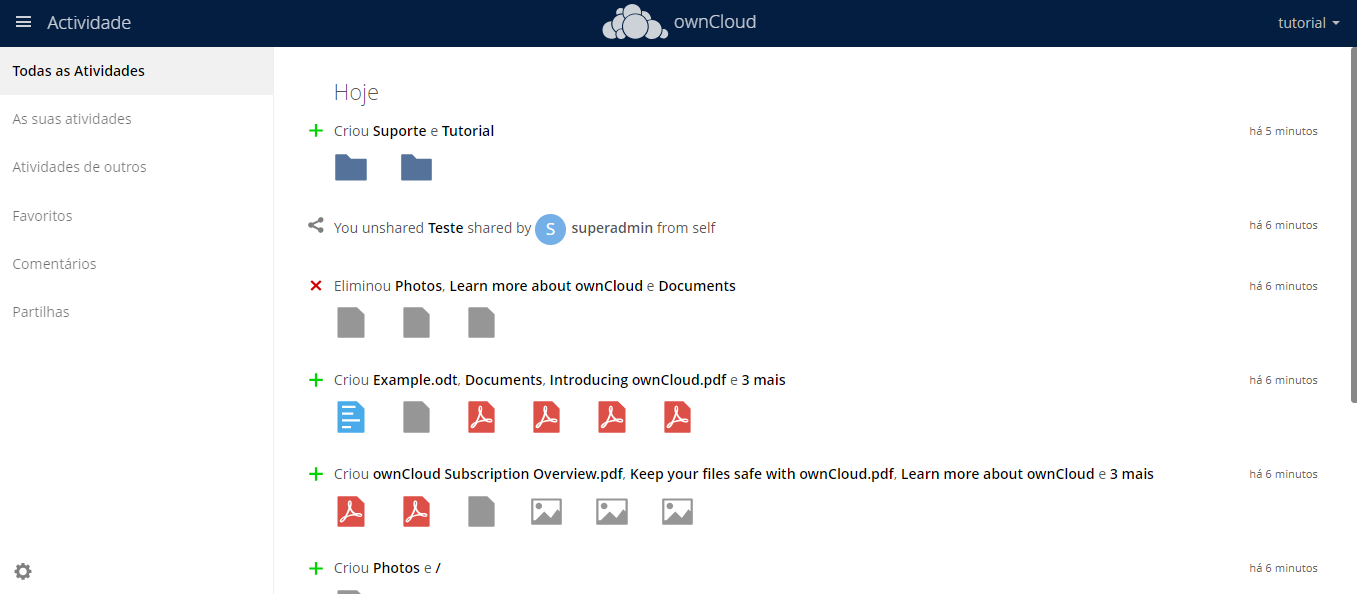Click the gray file icon in the Subscription Overview row

[481, 511]
